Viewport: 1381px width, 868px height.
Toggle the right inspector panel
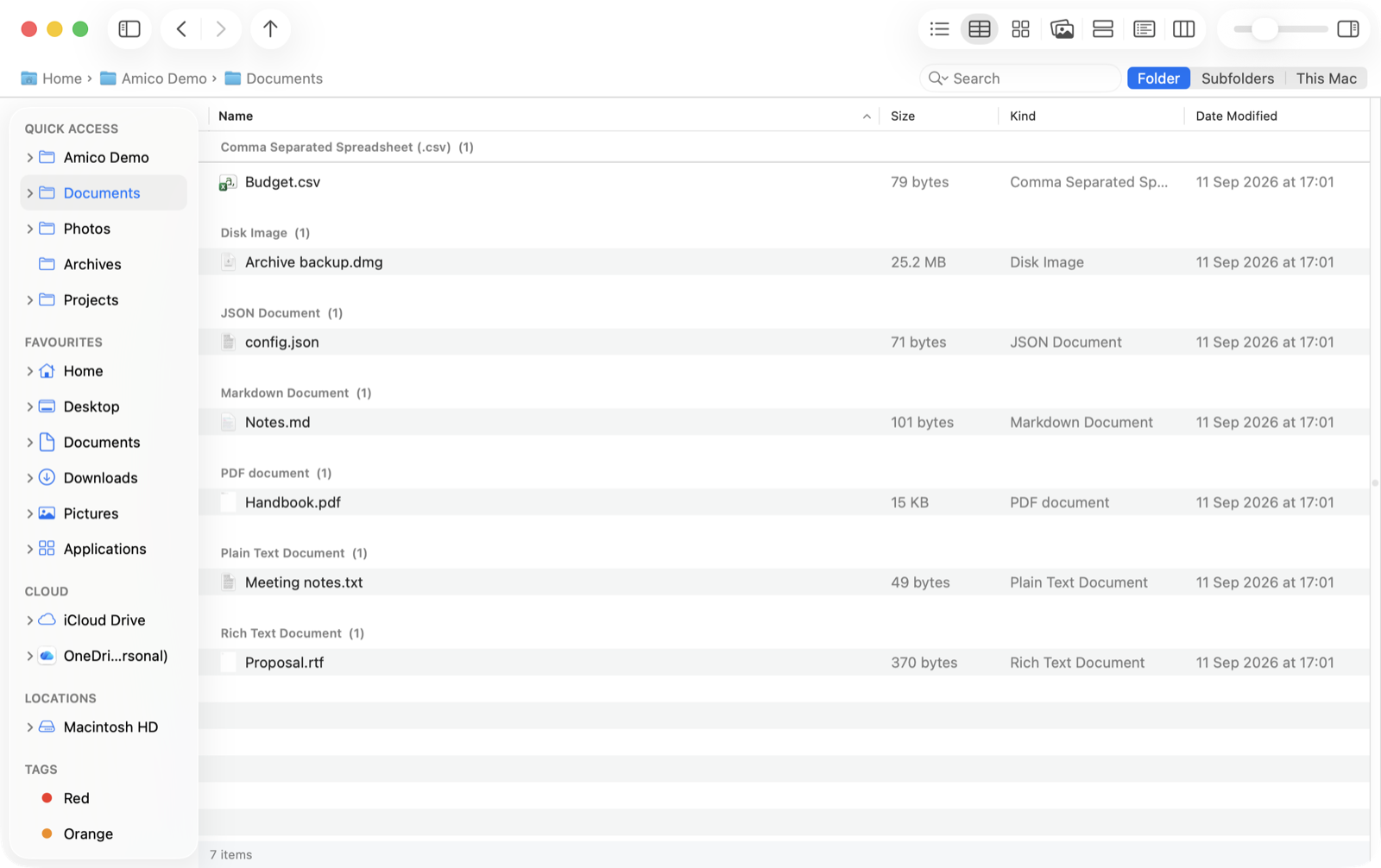pos(1348,29)
